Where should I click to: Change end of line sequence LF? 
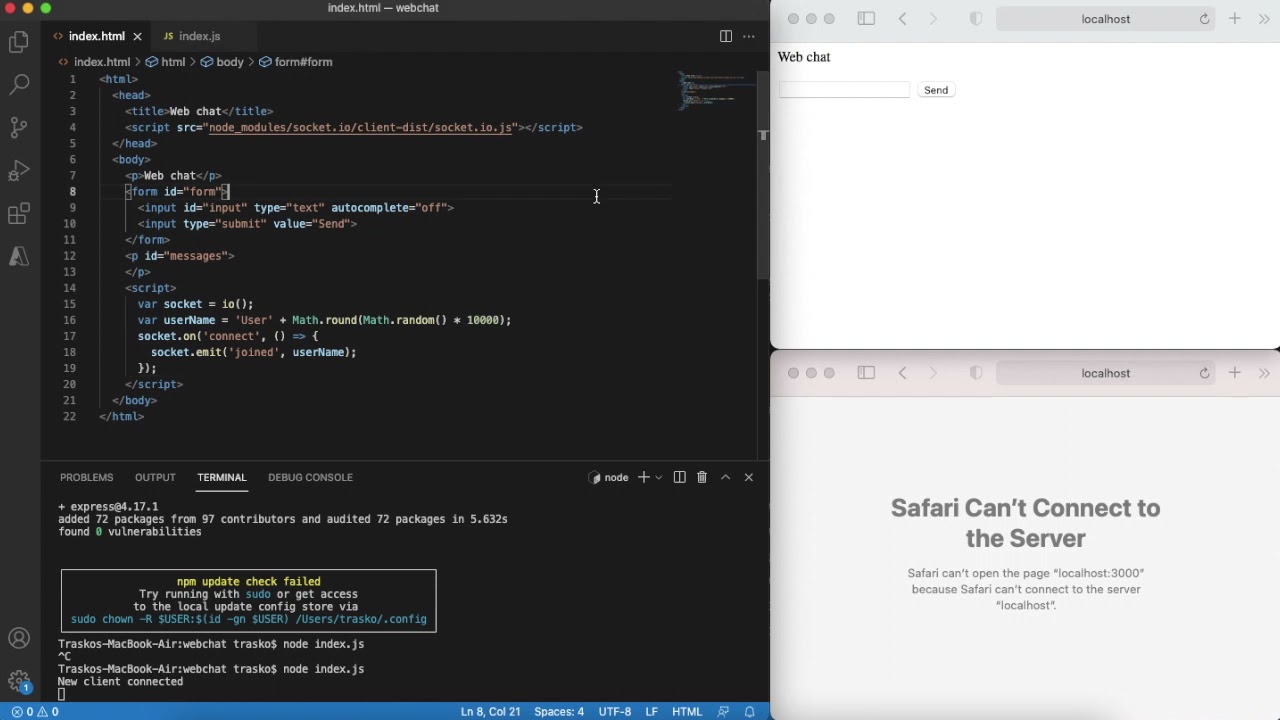click(x=651, y=712)
